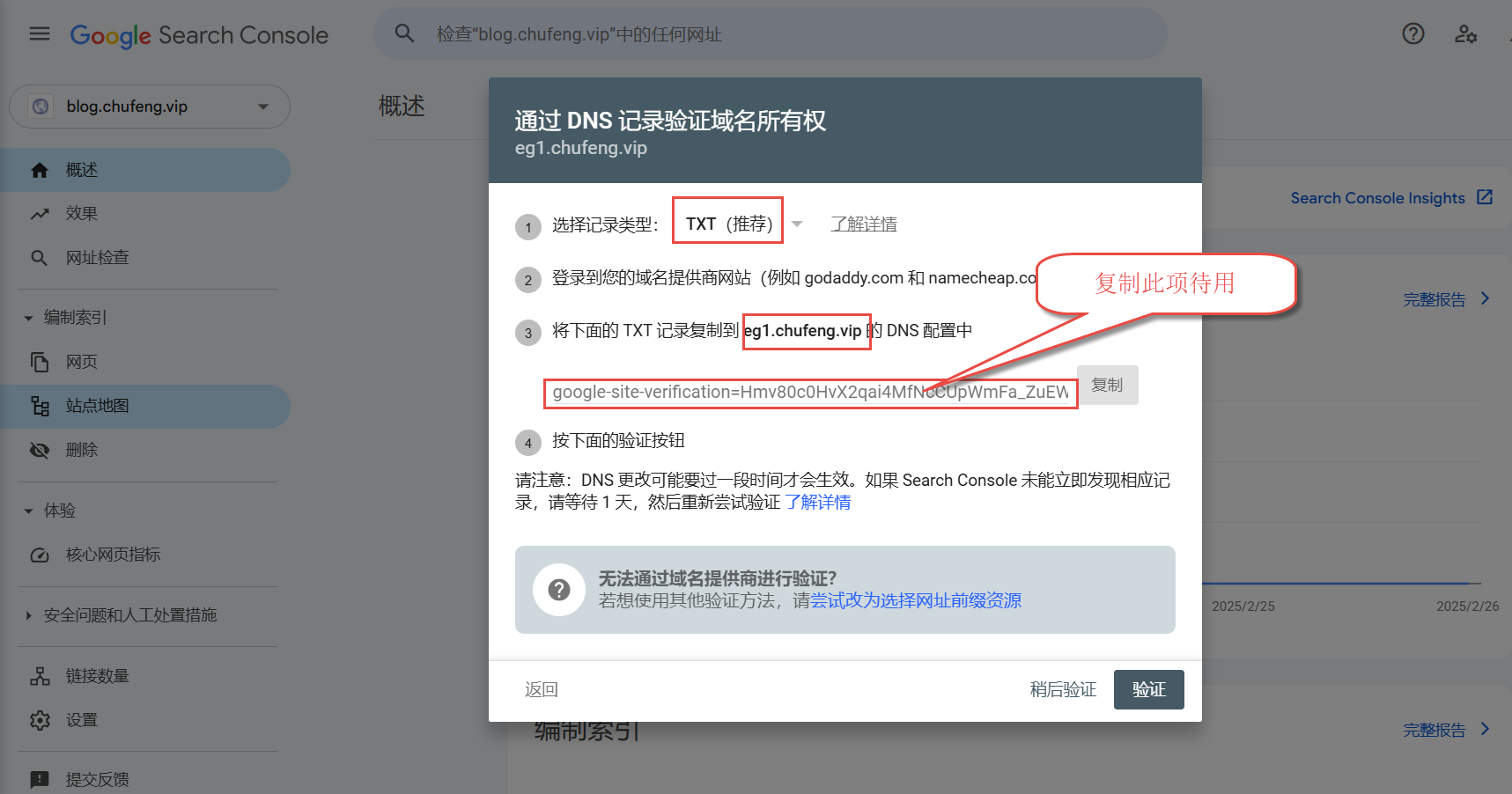This screenshot has width=1512, height=794.
Task: Click the sitemap icon beside 站点地图
Action: coord(40,406)
